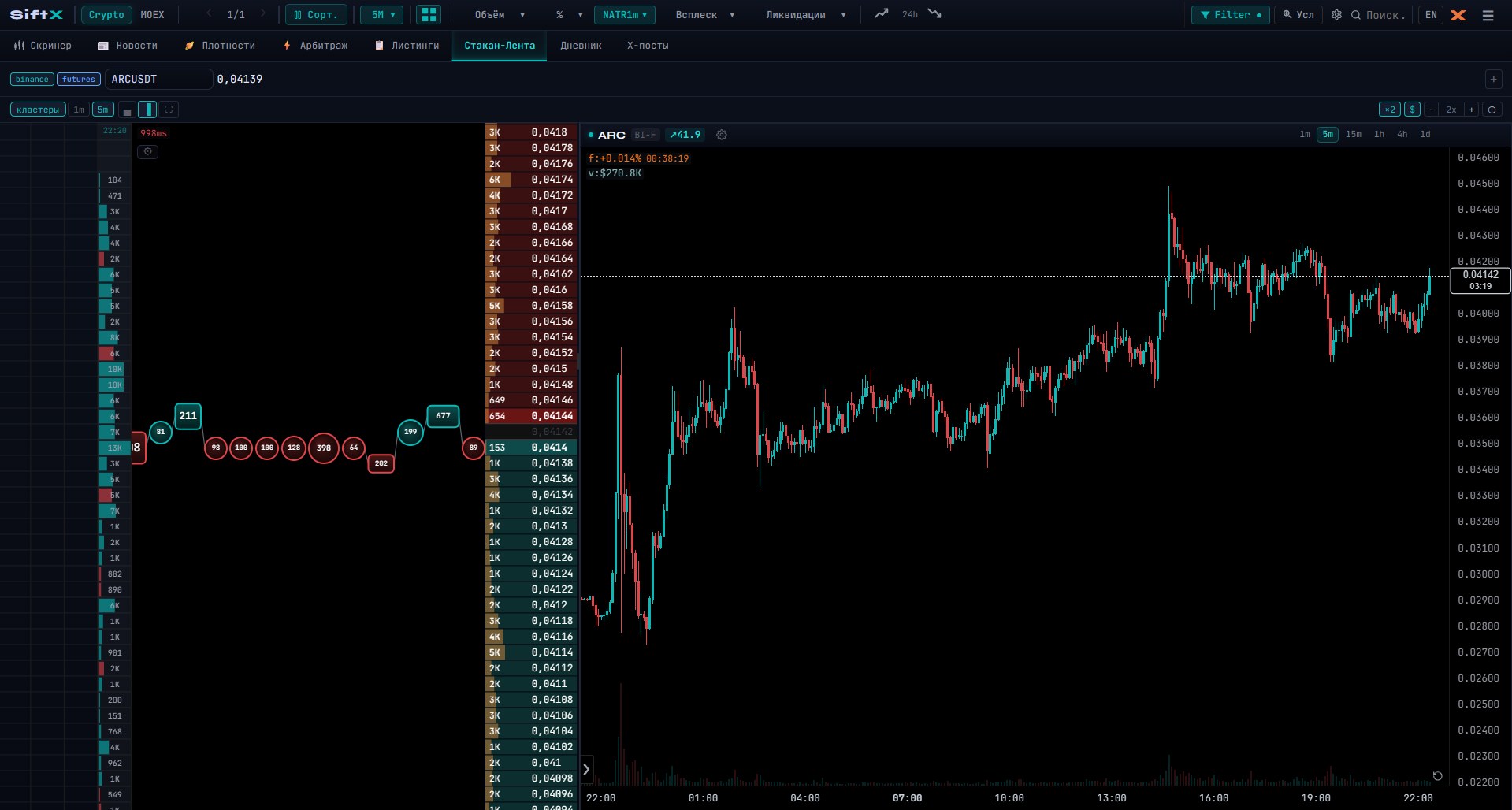Click the grid layout icon in top toolbar

[429, 15]
